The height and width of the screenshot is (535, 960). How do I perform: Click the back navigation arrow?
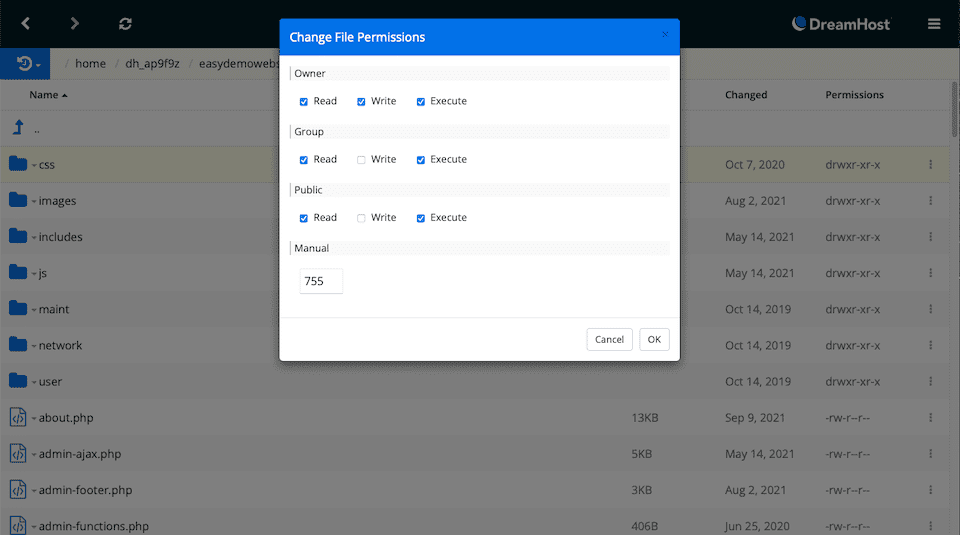pos(26,23)
